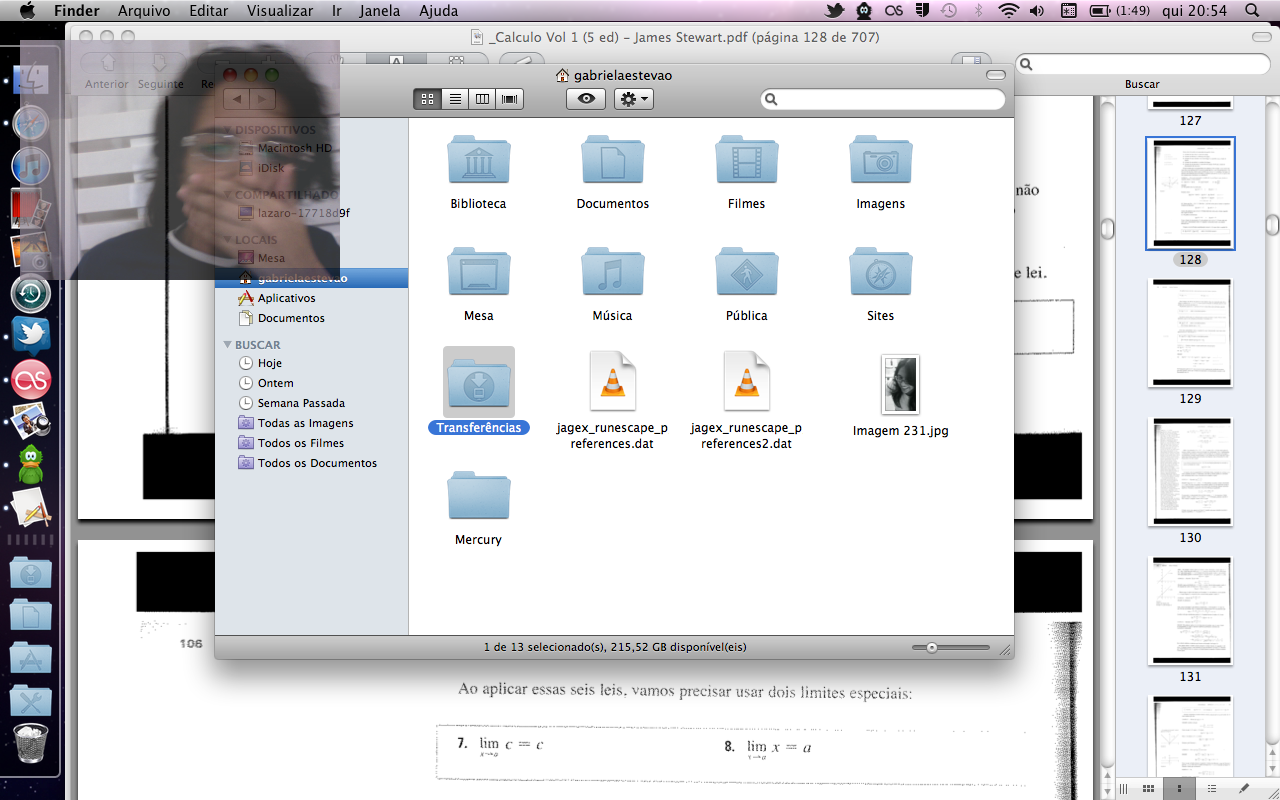Image resolution: width=1280 pixels, height=800 pixels.
Task: Switch Finder to list view
Action: click(455, 99)
